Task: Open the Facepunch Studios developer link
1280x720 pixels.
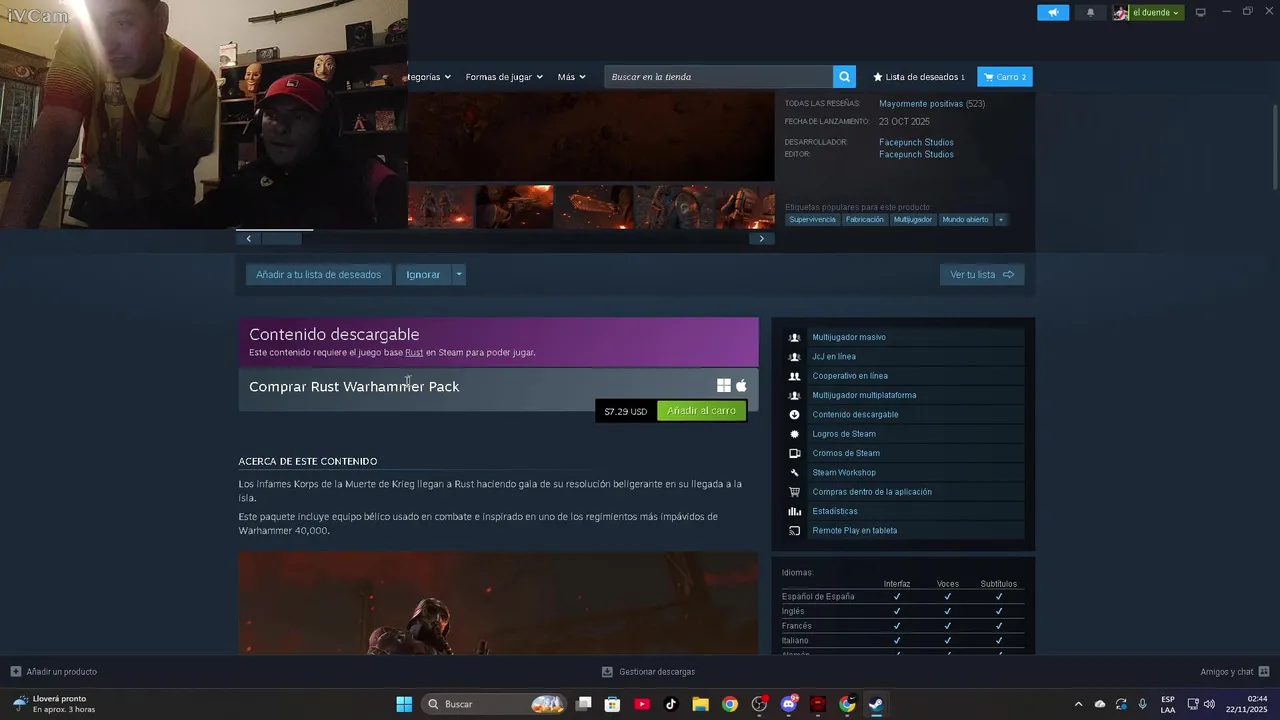Action: (916, 142)
